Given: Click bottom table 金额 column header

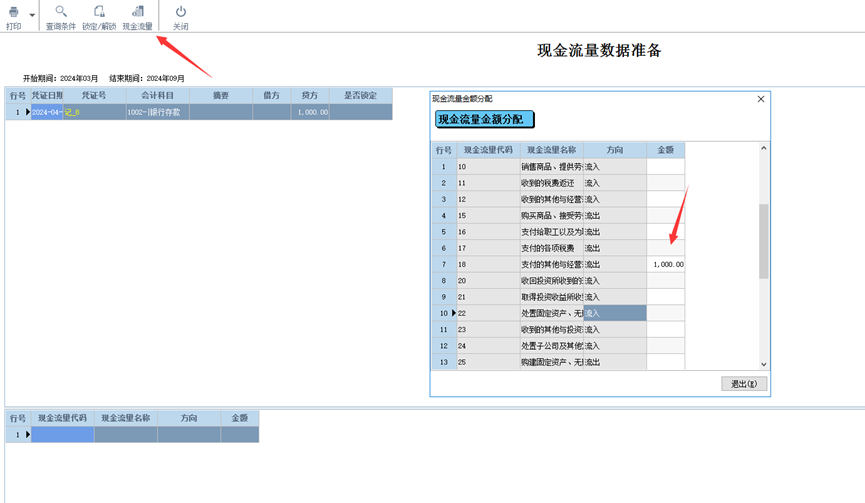Looking at the screenshot, I should coord(239,418).
